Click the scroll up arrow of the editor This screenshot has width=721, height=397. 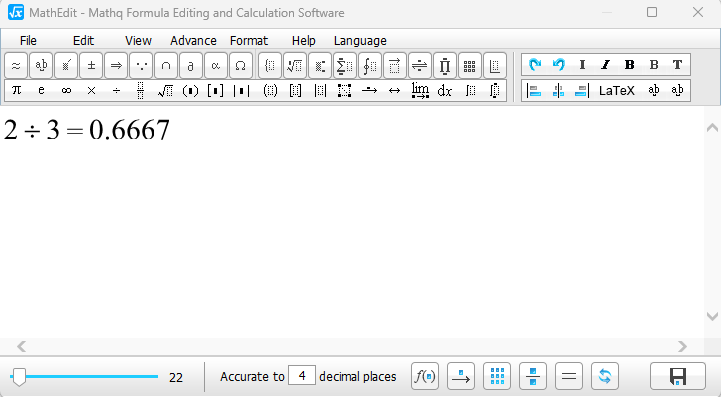(712, 127)
